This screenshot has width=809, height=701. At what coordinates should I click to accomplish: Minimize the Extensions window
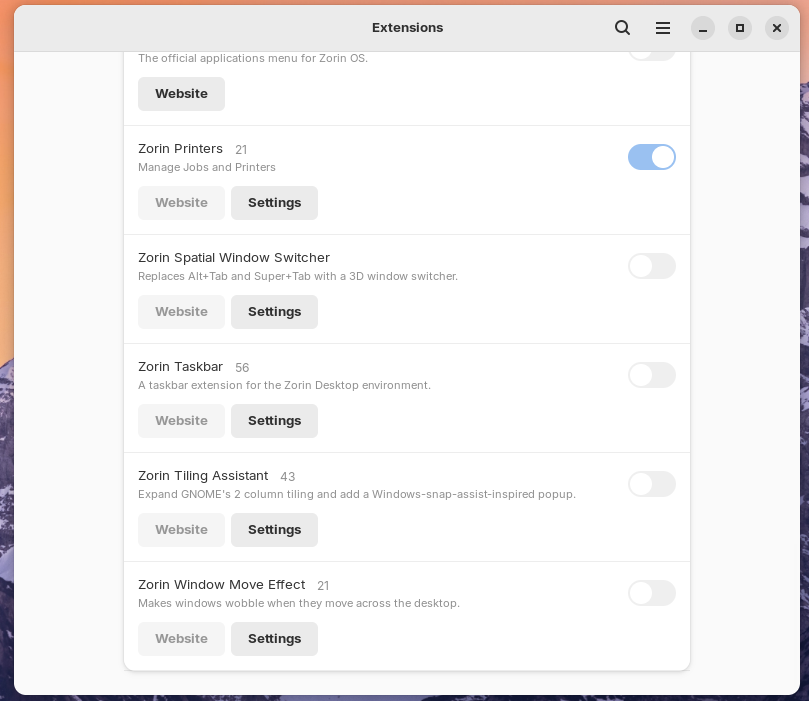(703, 28)
